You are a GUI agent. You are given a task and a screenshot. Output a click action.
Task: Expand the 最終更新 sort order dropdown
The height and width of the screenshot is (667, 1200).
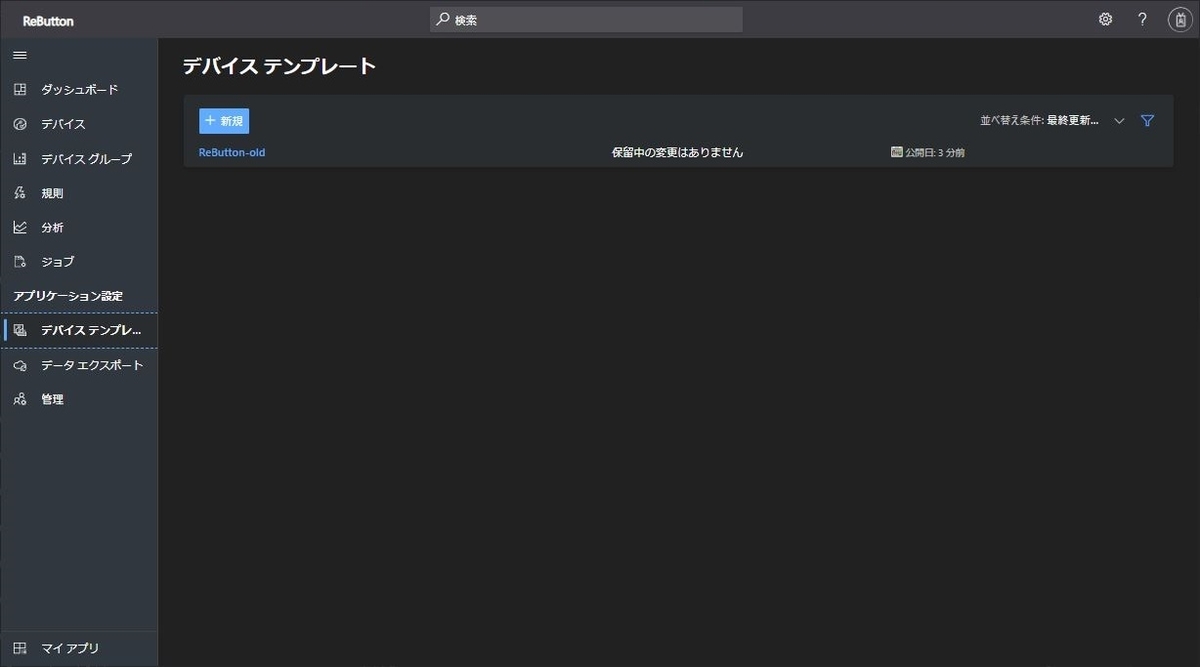click(1119, 120)
